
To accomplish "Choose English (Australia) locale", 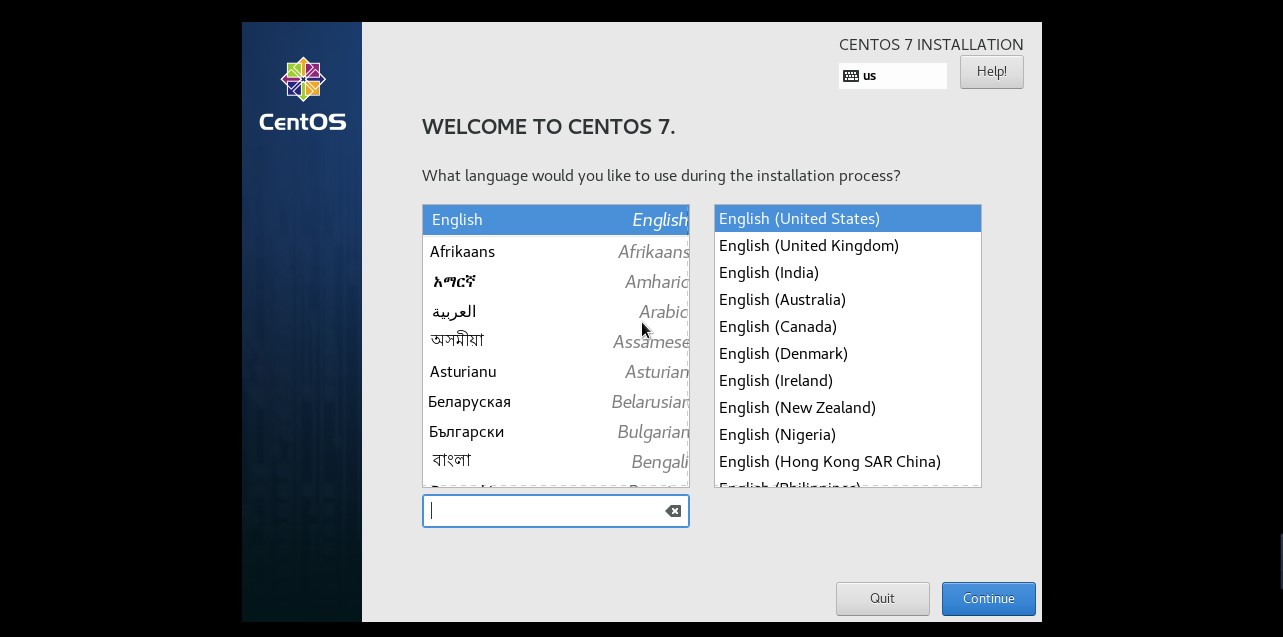I will tap(847, 299).
